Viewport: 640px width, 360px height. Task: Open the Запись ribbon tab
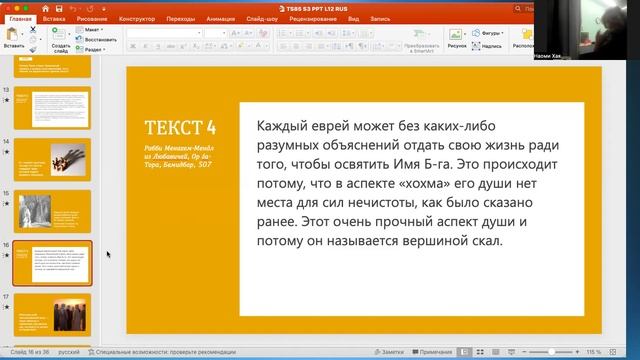tap(380, 19)
